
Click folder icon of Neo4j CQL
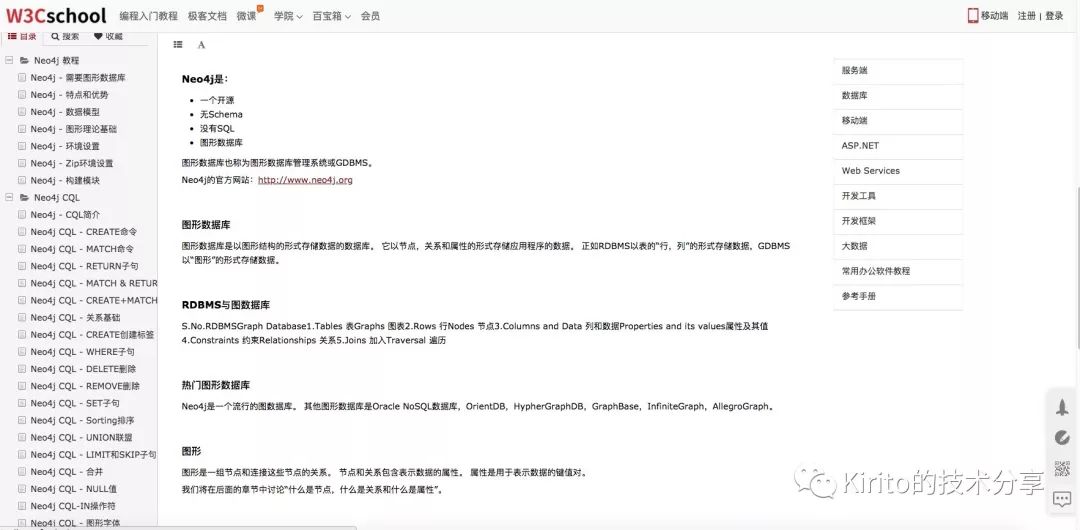coord(24,198)
